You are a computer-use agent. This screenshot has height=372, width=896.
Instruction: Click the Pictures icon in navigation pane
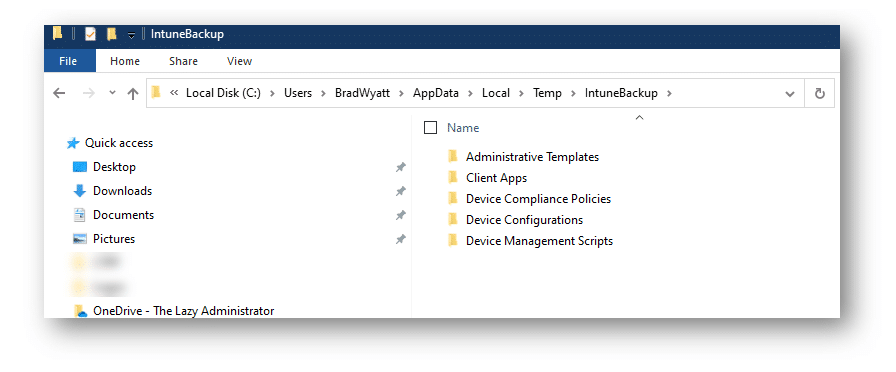click(x=79, y=239)
